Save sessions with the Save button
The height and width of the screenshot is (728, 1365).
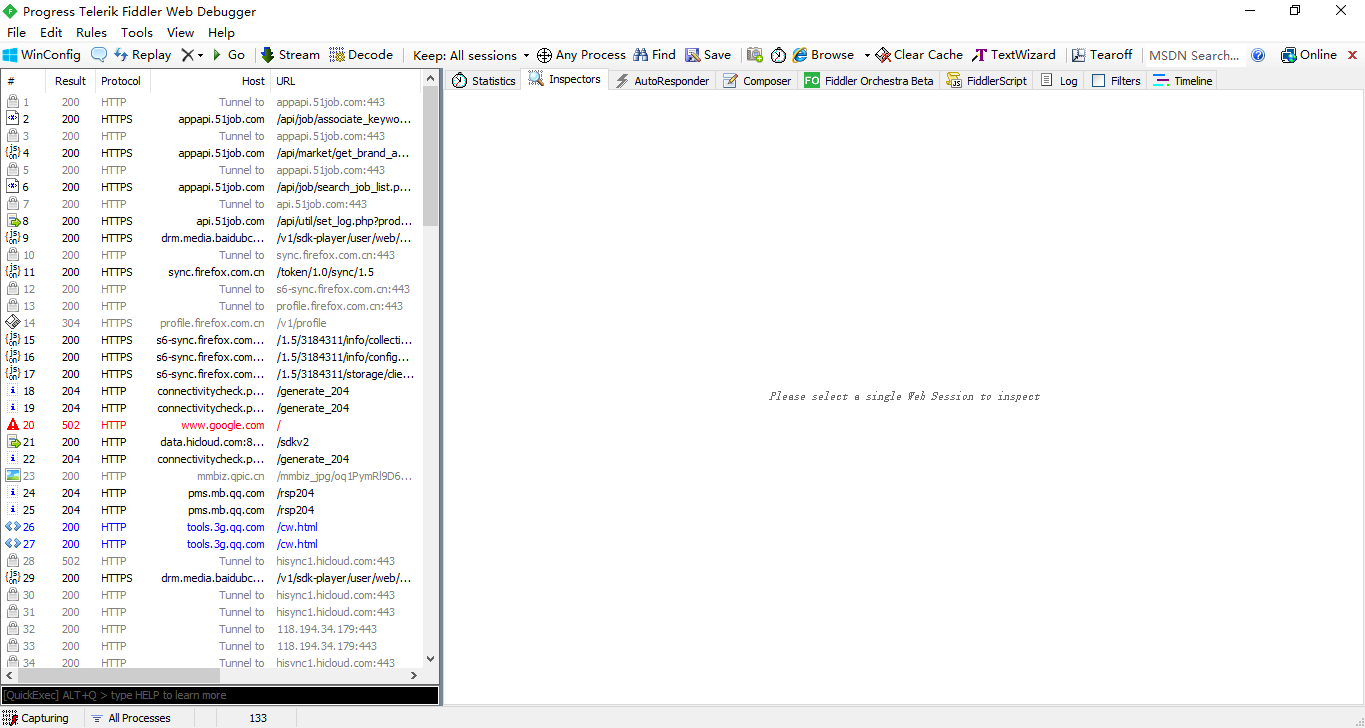coord(708,55)
